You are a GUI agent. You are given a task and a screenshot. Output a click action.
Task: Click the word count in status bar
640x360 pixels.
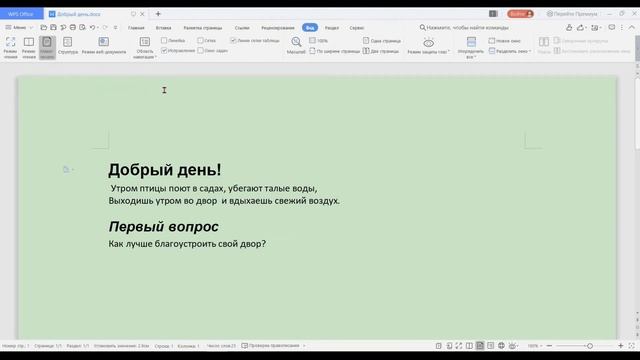(221, 346)
